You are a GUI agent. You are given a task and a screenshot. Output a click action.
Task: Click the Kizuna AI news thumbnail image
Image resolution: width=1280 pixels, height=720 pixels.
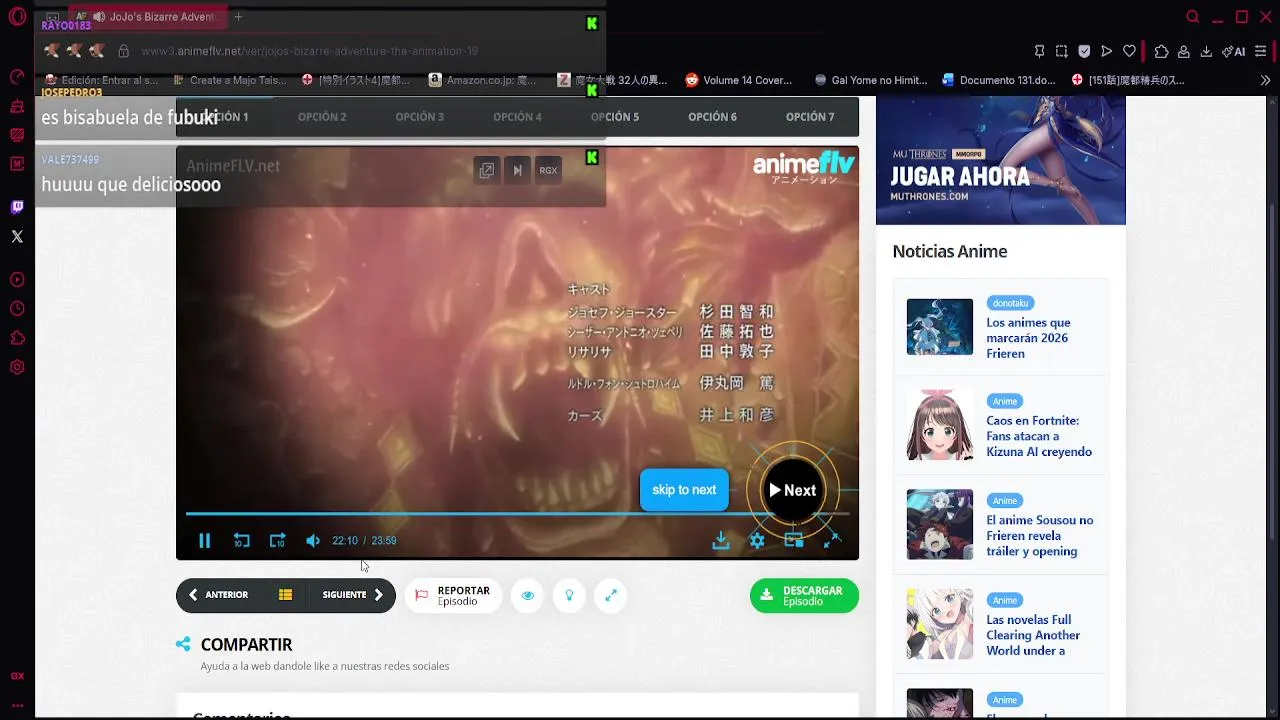click(940, 425)
